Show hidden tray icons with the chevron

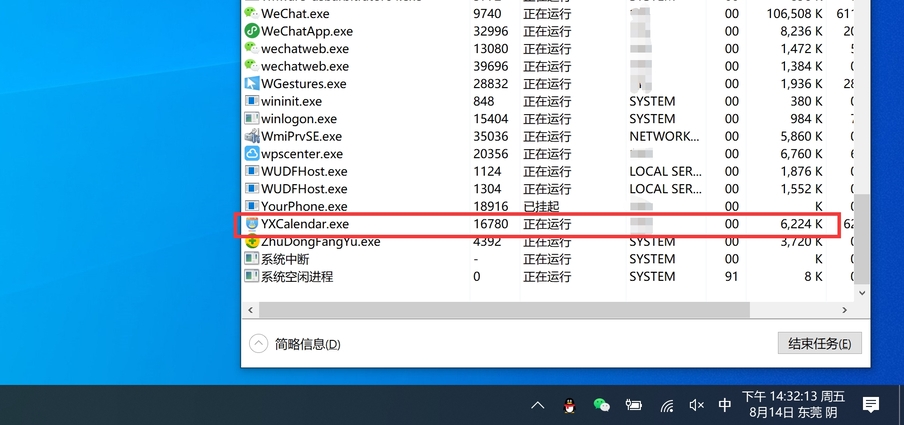click(538, 405)
